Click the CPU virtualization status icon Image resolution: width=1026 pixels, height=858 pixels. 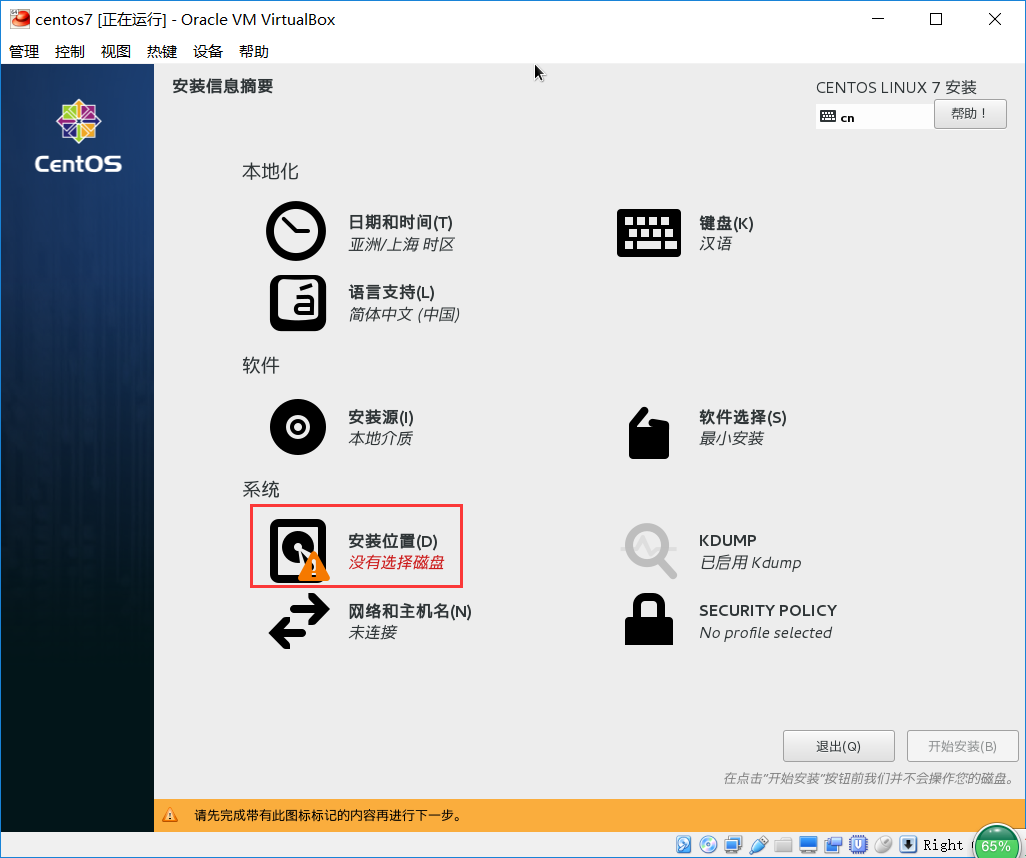point(858,844)
